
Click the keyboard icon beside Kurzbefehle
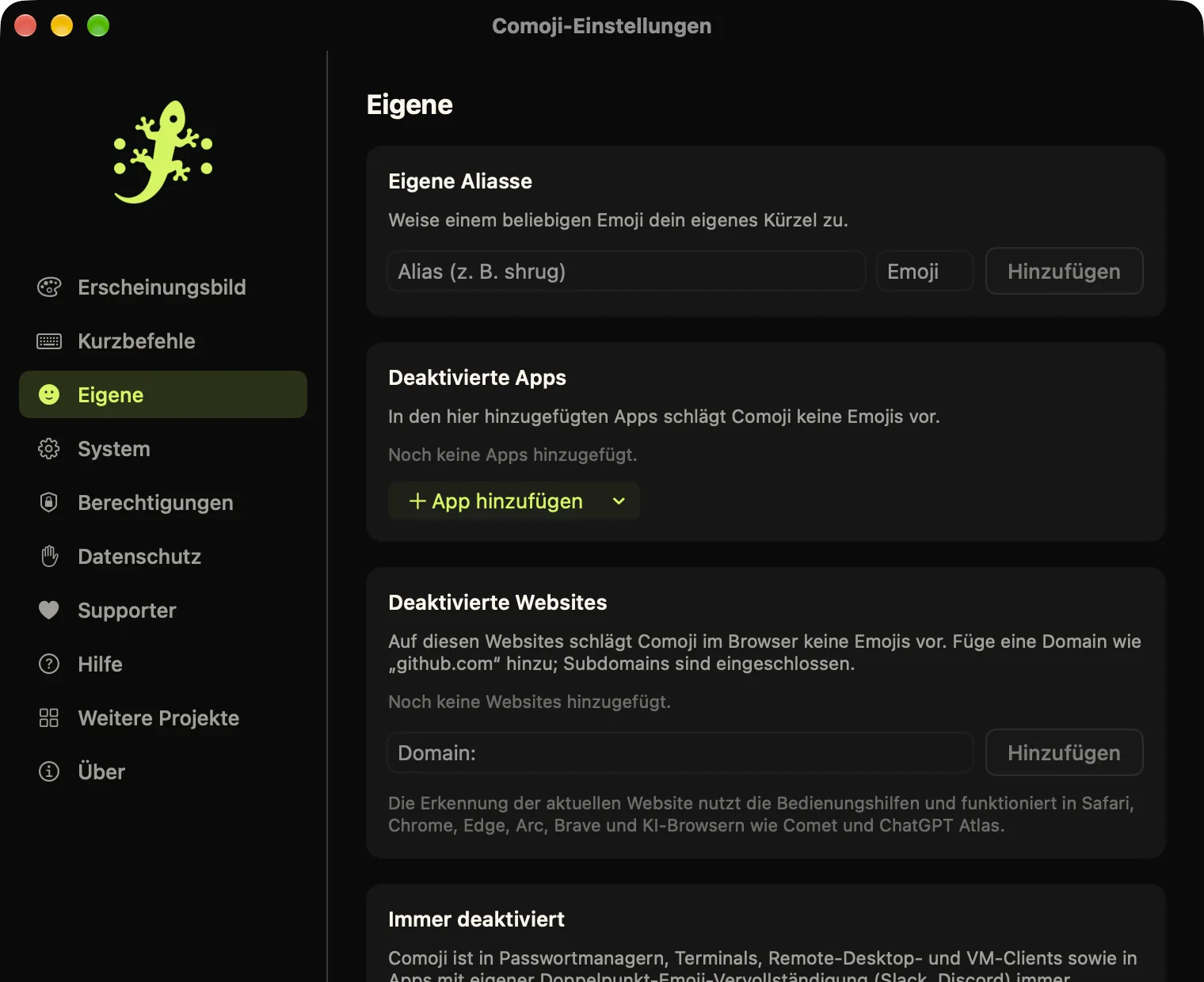(49, 341)
